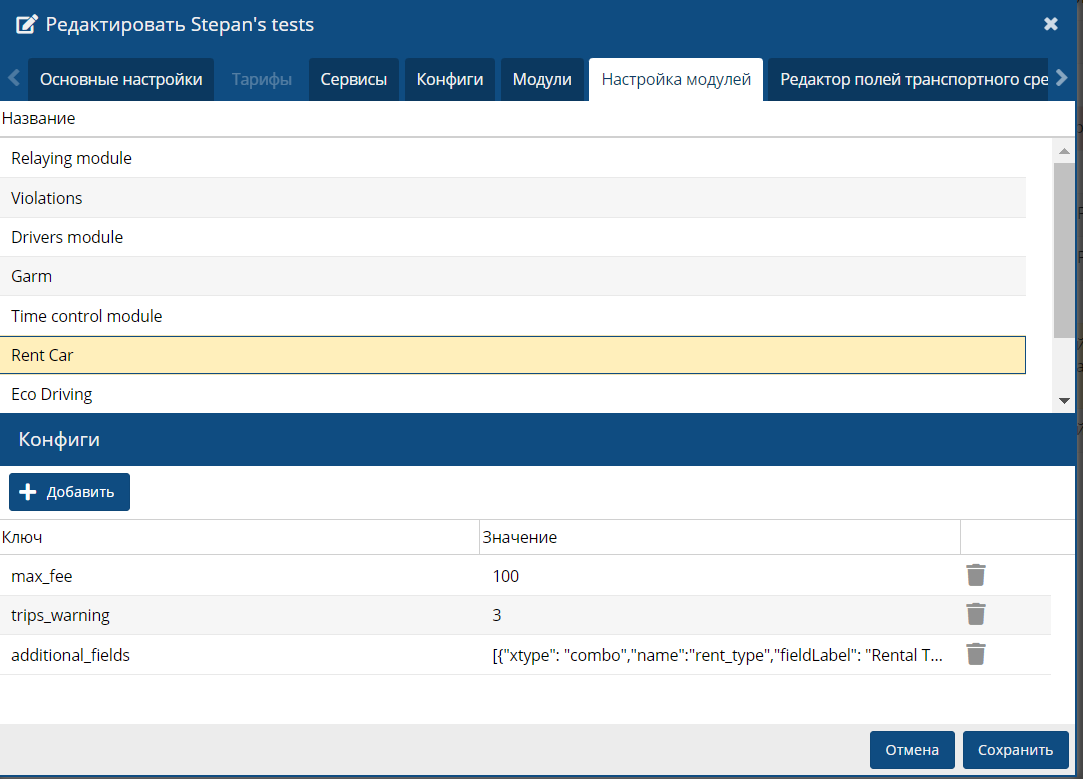Click the additional_fields key cell
This screenshot has height=779, width=1083.
pyautogui.click(x=240, y=655)
